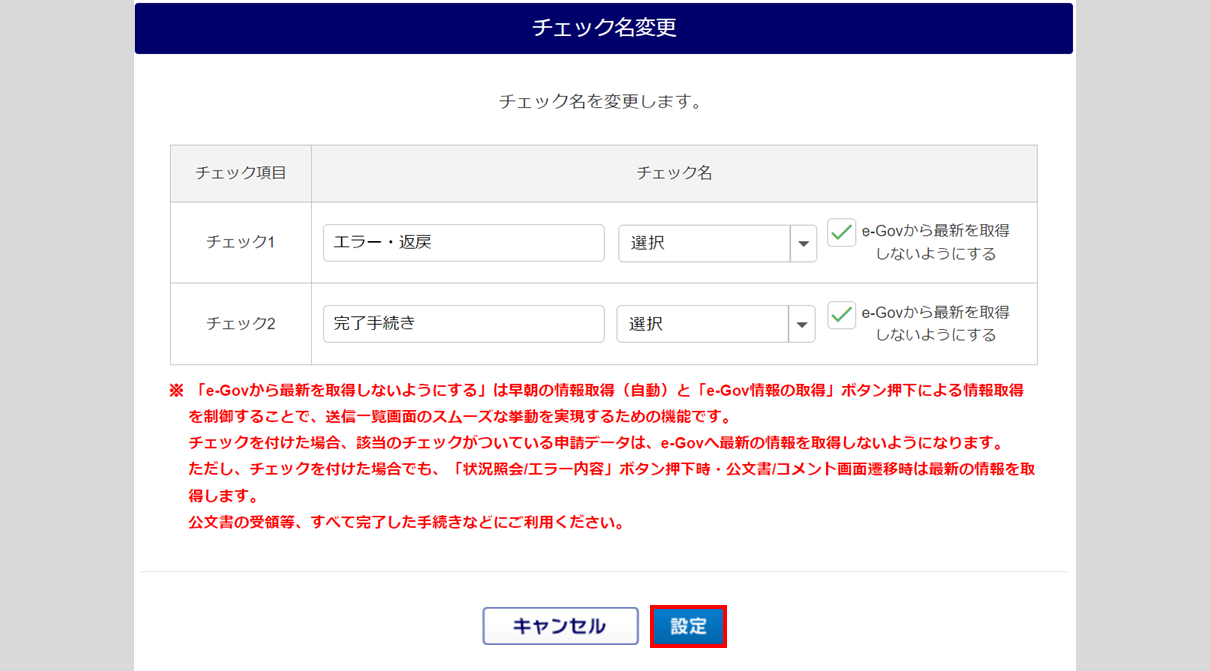
Task: Click the チェック2 row label
Action: click(241, 323)
